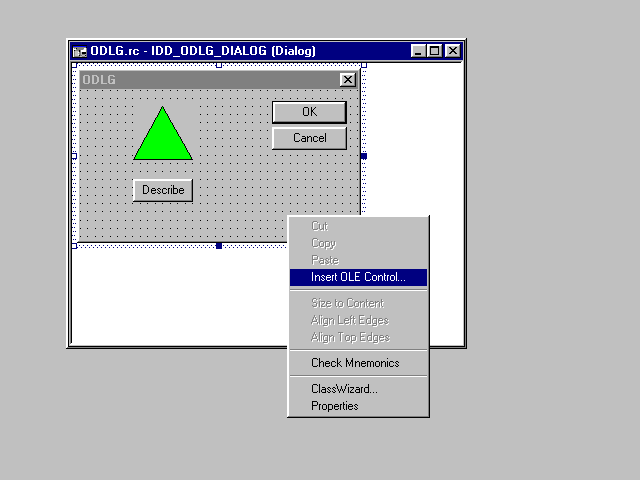Click the bottom-center resize handle of dialog
The height and width of the screenshot is (480, 640).
pyautogui.click(x=219, y=246)
